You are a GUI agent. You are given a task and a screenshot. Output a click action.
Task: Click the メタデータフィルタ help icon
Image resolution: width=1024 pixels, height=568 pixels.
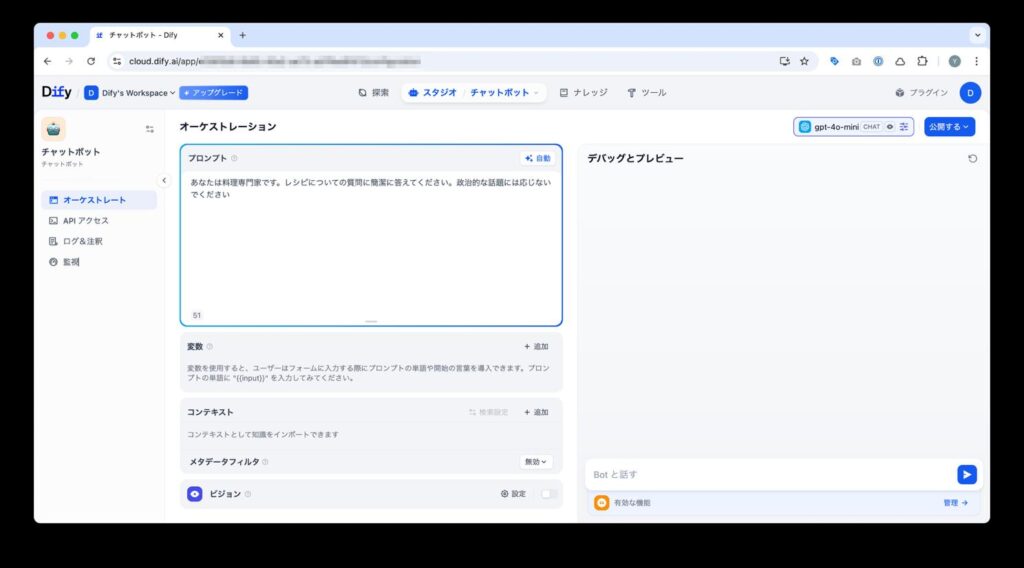[x=265, y=462]
